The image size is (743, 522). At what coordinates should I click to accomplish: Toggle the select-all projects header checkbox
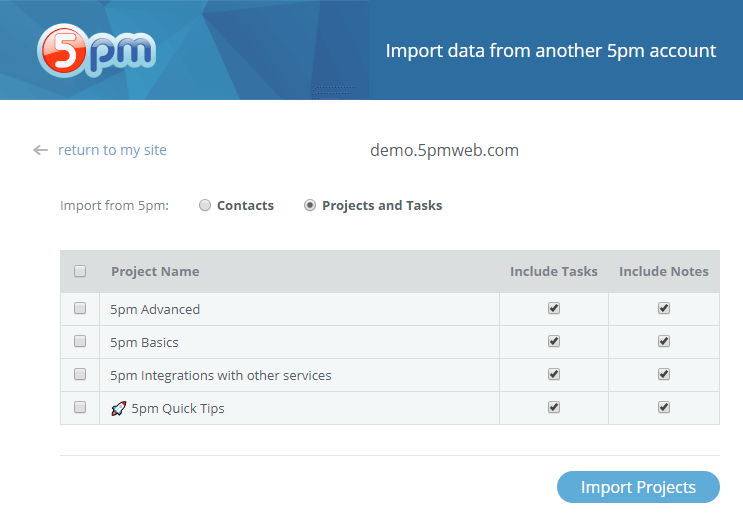click(x=80, y=271)
